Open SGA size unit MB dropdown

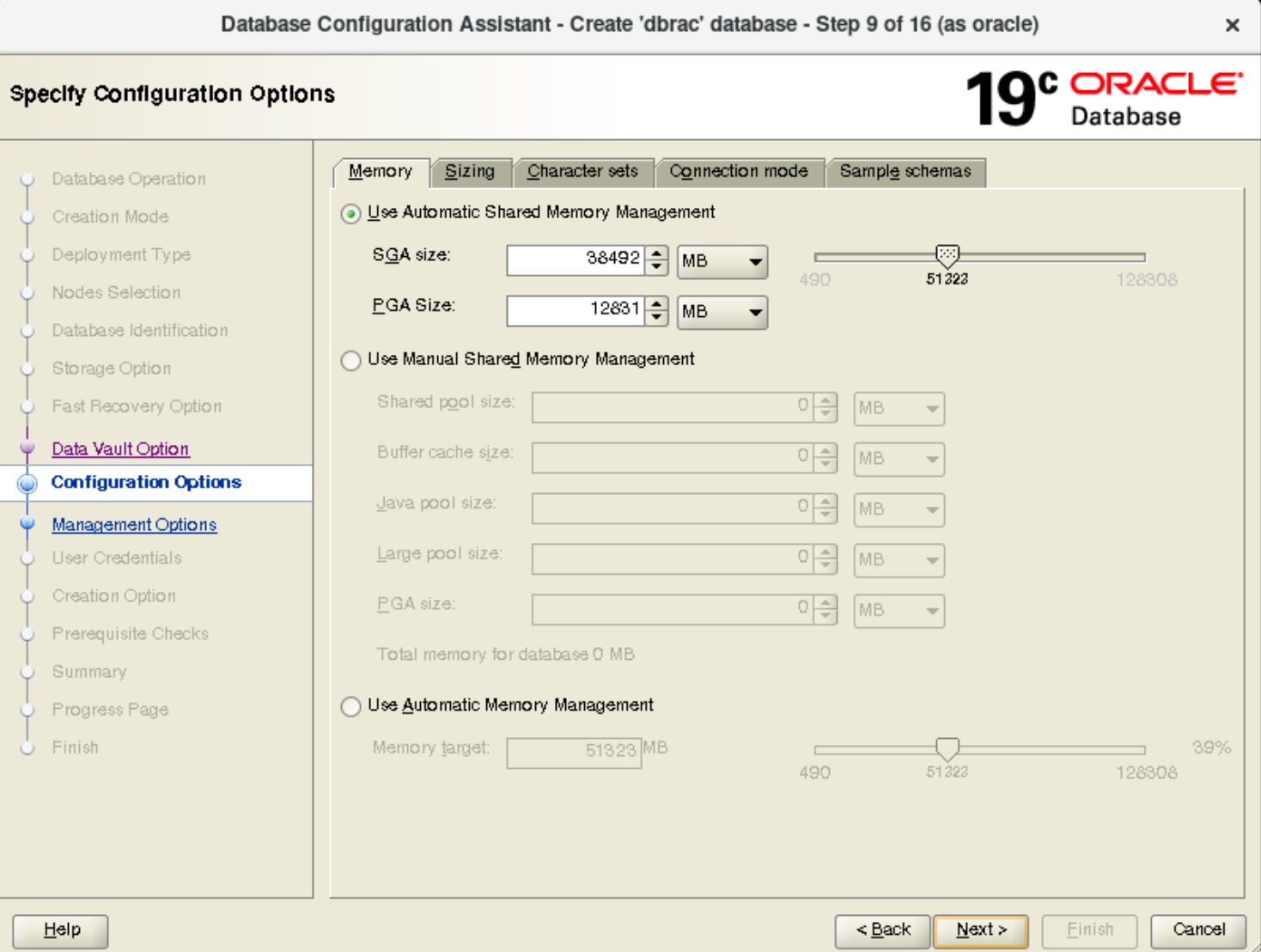[x=722, y=261]
